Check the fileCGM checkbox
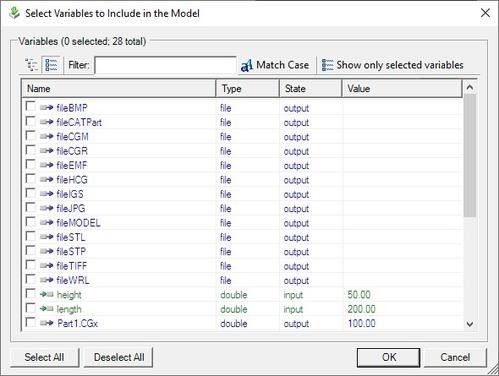The image size is (499, 376). coord(30,135)
